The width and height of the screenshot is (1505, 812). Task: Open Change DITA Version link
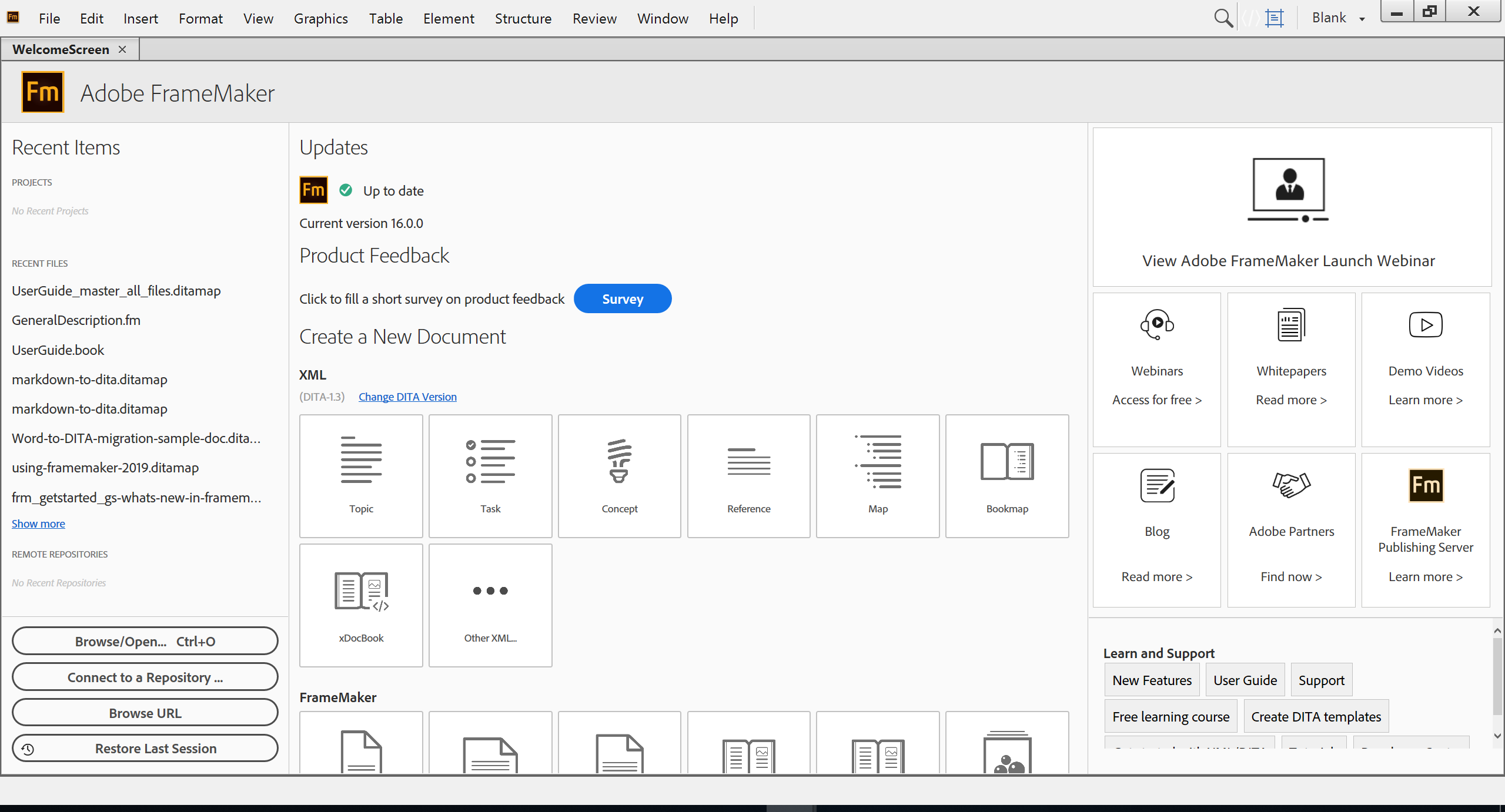[407, 397]
